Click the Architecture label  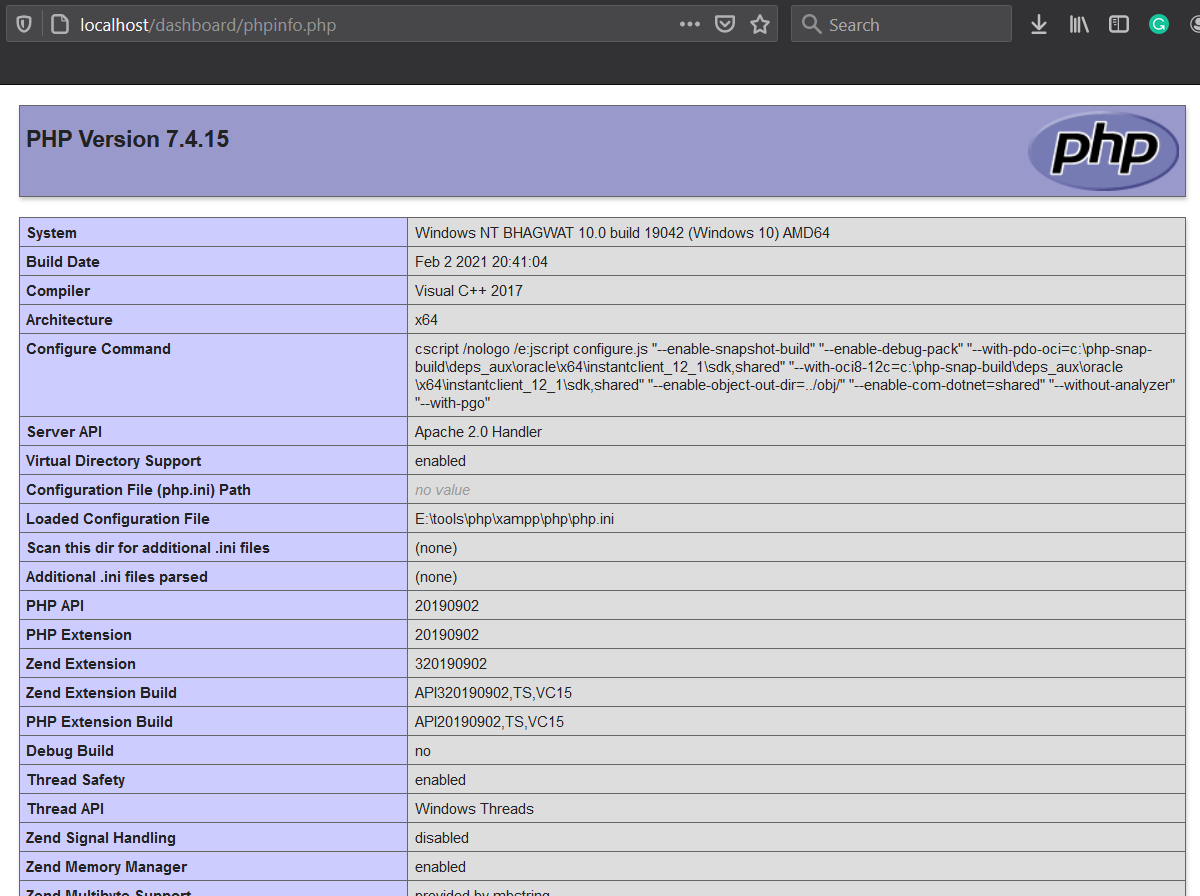click(x=69, y=320)
